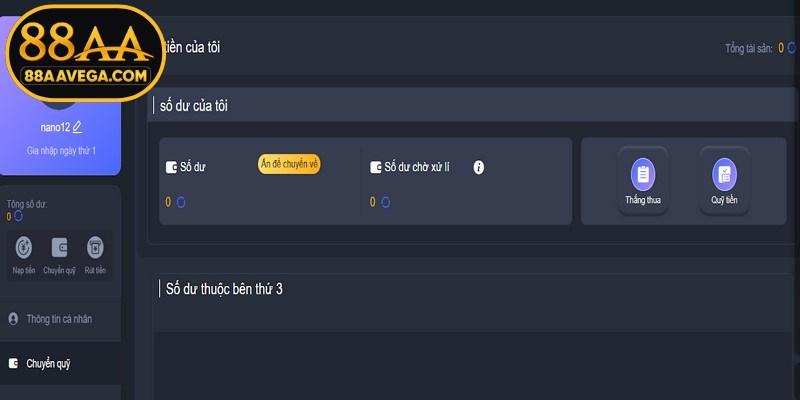Viewport: 800px width, 400px height.
Task: Refresh the Số dư chờ xử lí amount
Action: tap(386, 202)
